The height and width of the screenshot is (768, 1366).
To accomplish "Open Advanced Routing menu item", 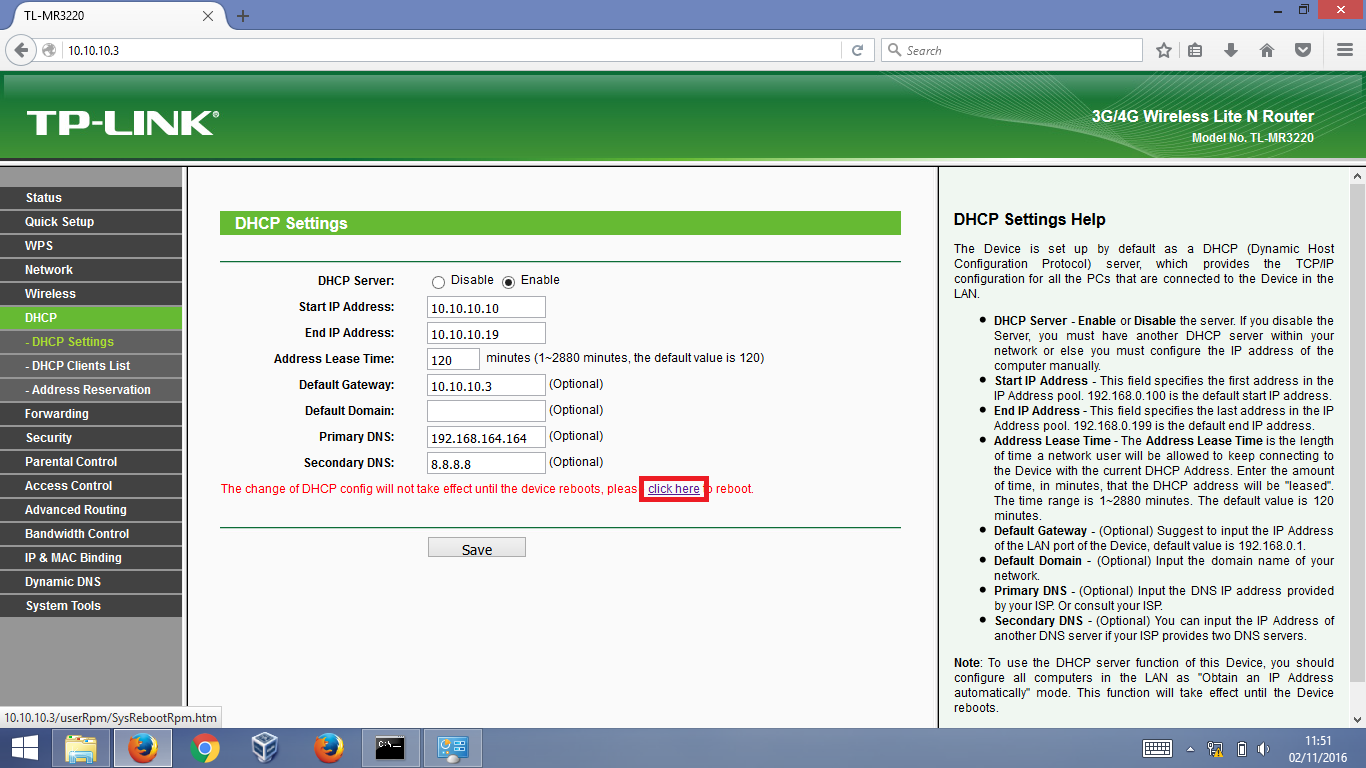I will 91,510.
